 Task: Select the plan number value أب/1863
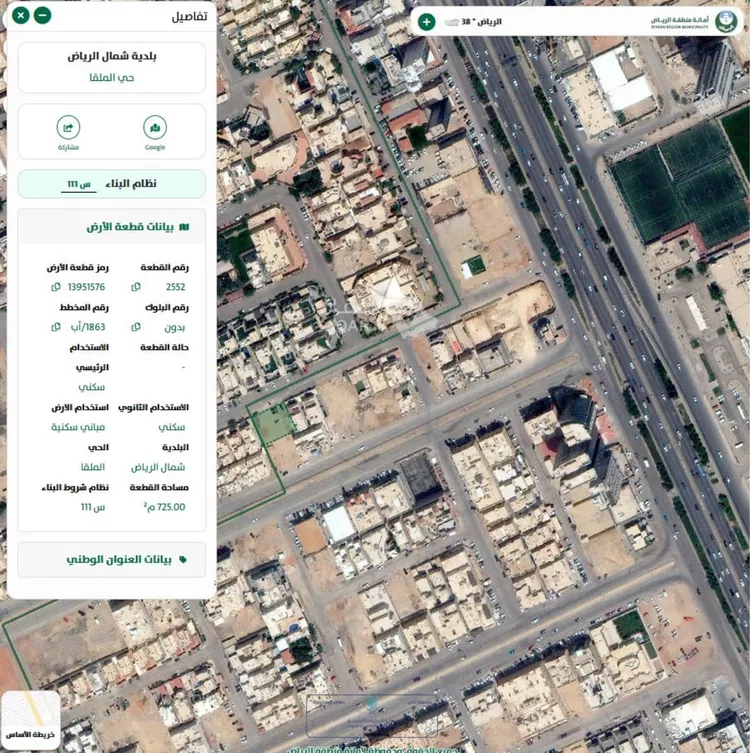point(88,327)
